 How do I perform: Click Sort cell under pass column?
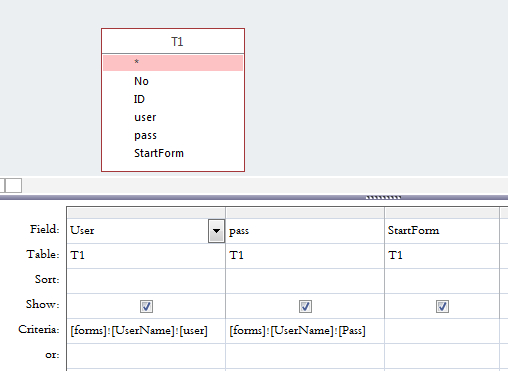(x=305, y=281)
